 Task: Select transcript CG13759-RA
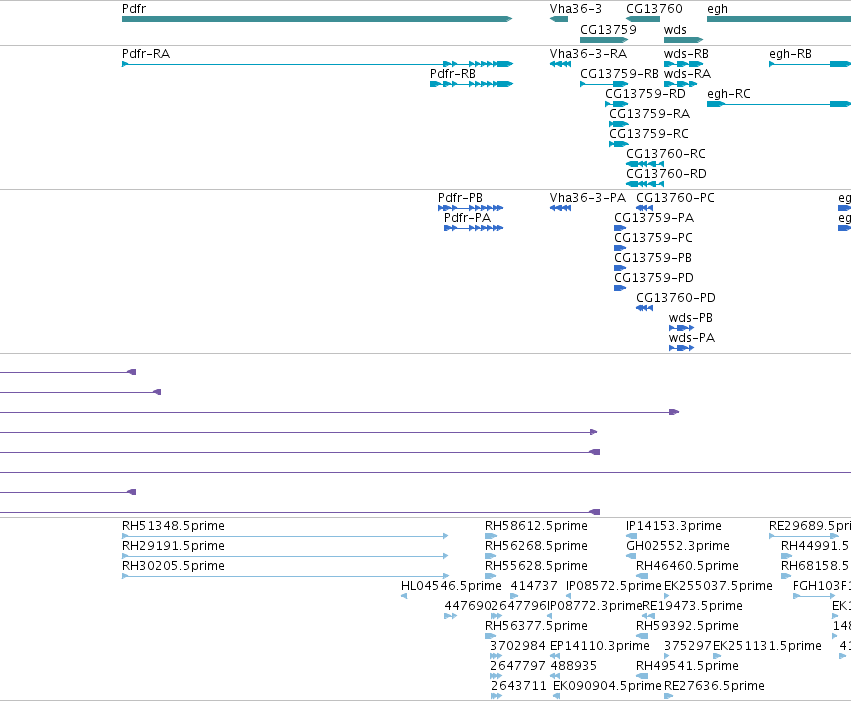619,124
